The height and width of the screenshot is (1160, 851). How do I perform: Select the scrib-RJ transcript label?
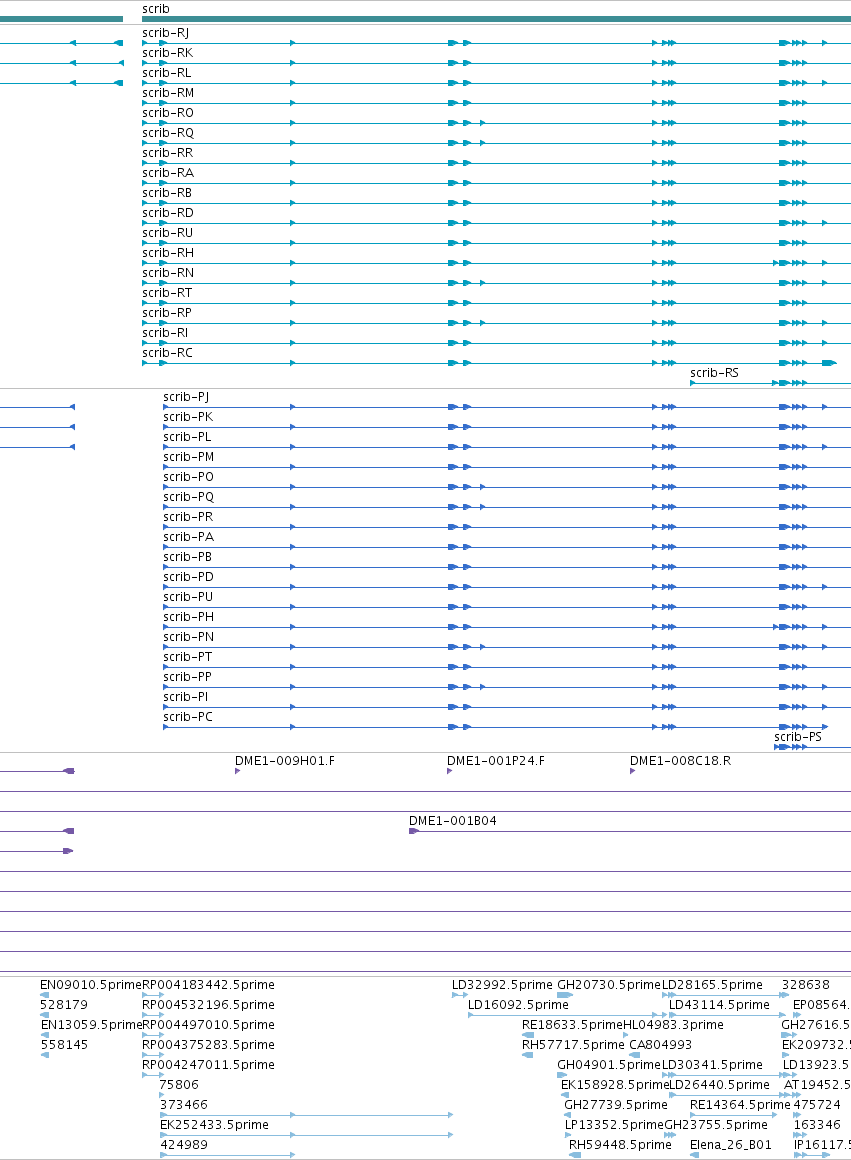[x=165, y=33]
